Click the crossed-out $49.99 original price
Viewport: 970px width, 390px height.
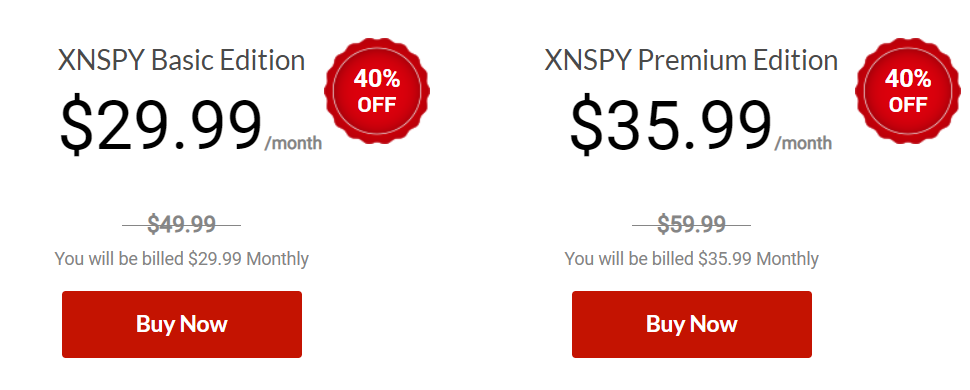[x=181, y=224]
